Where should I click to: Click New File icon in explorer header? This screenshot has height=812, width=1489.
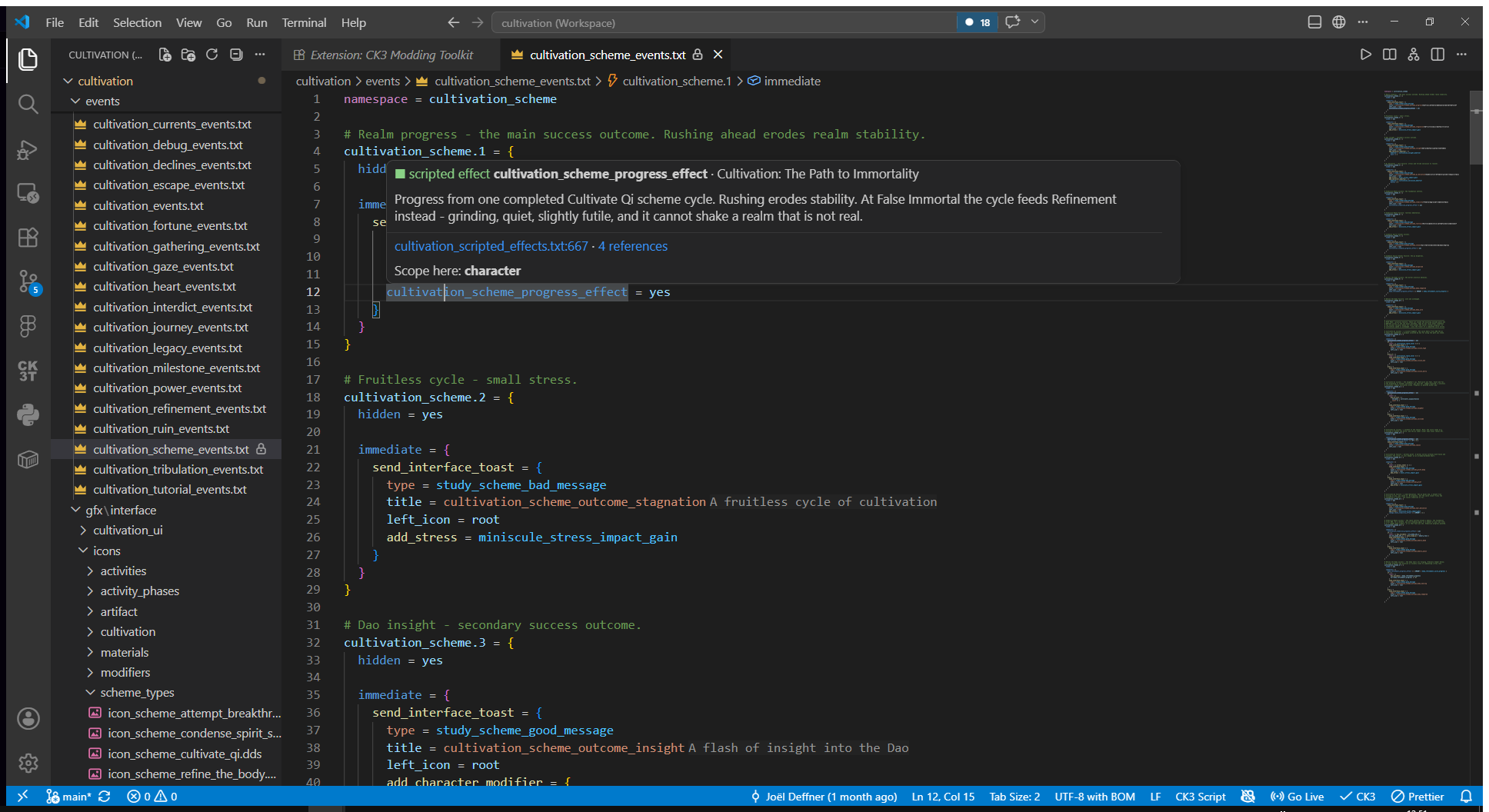[165, 55]
